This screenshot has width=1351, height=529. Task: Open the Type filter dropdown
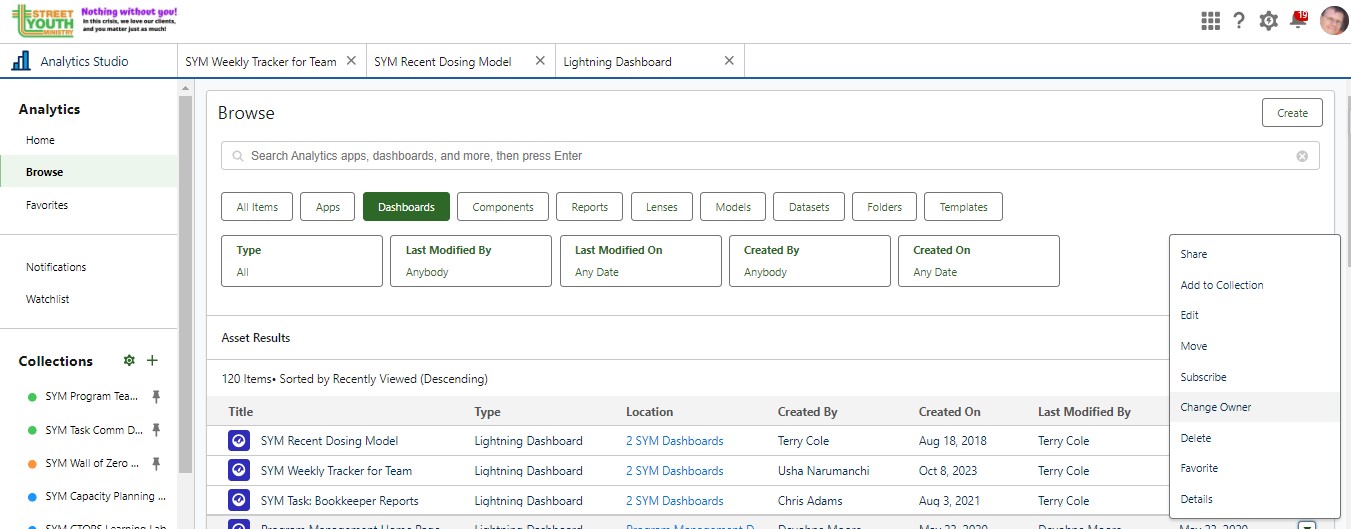pyautogui.click(x=302, y=261)
